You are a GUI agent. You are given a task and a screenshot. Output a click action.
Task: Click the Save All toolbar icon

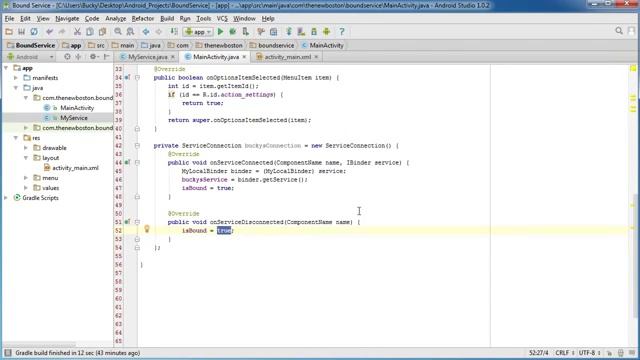[x=21, y=31]
